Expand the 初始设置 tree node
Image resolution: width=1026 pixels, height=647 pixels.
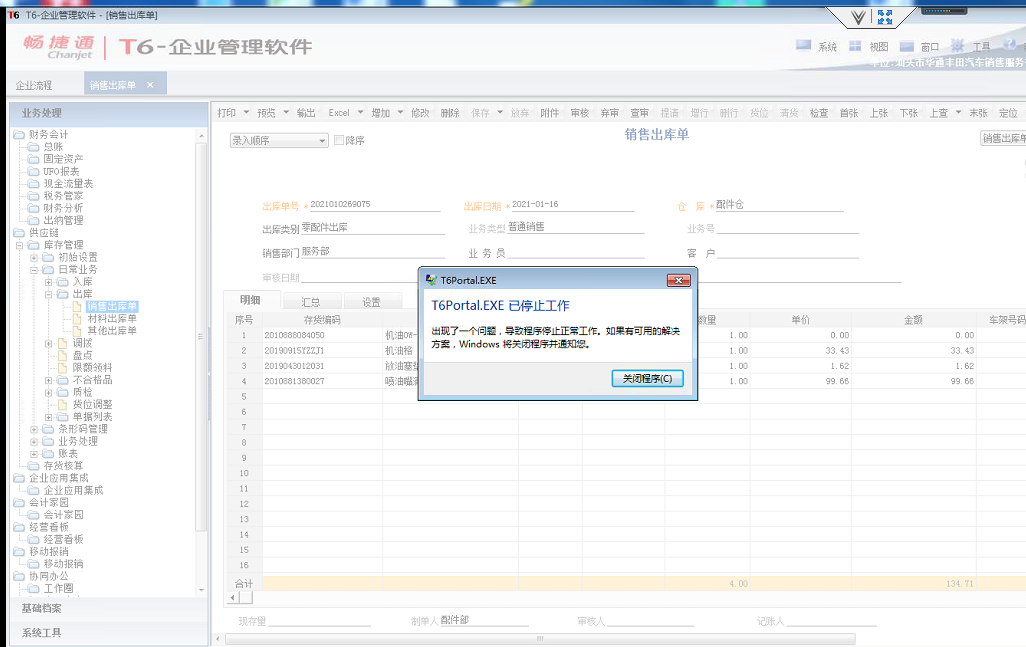pos(34,258)
